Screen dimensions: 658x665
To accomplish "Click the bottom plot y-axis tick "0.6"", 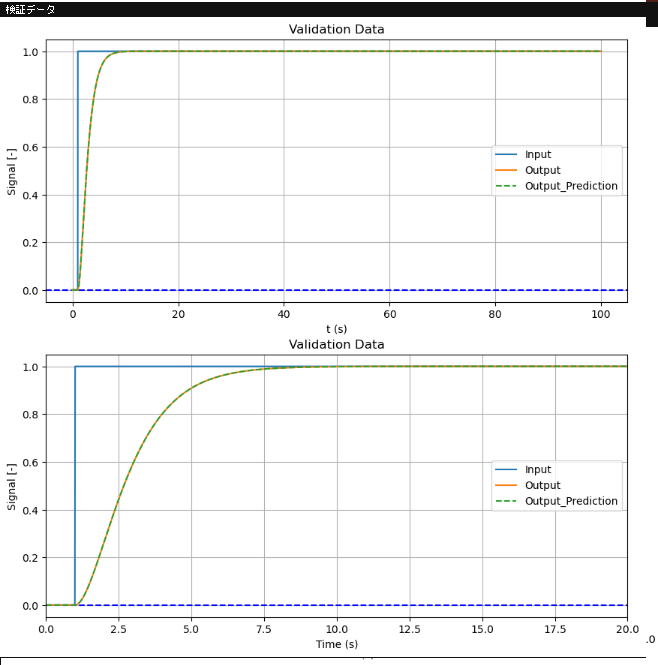I will pyautogui.click(x=30, y=463).
